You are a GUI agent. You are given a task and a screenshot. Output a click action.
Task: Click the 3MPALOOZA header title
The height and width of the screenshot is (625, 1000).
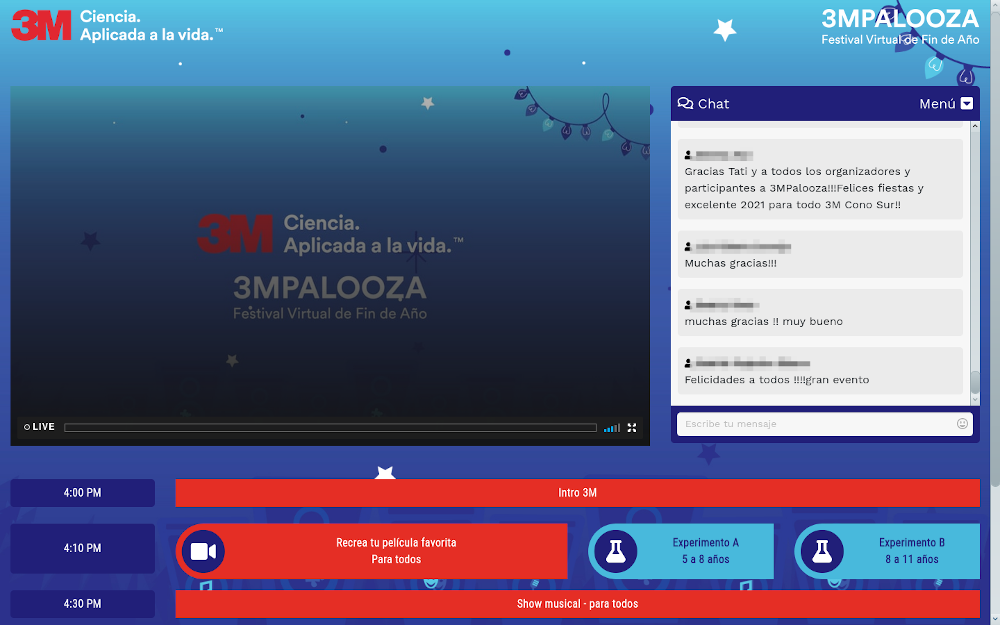pyautogui.click(x=900, y=18)
